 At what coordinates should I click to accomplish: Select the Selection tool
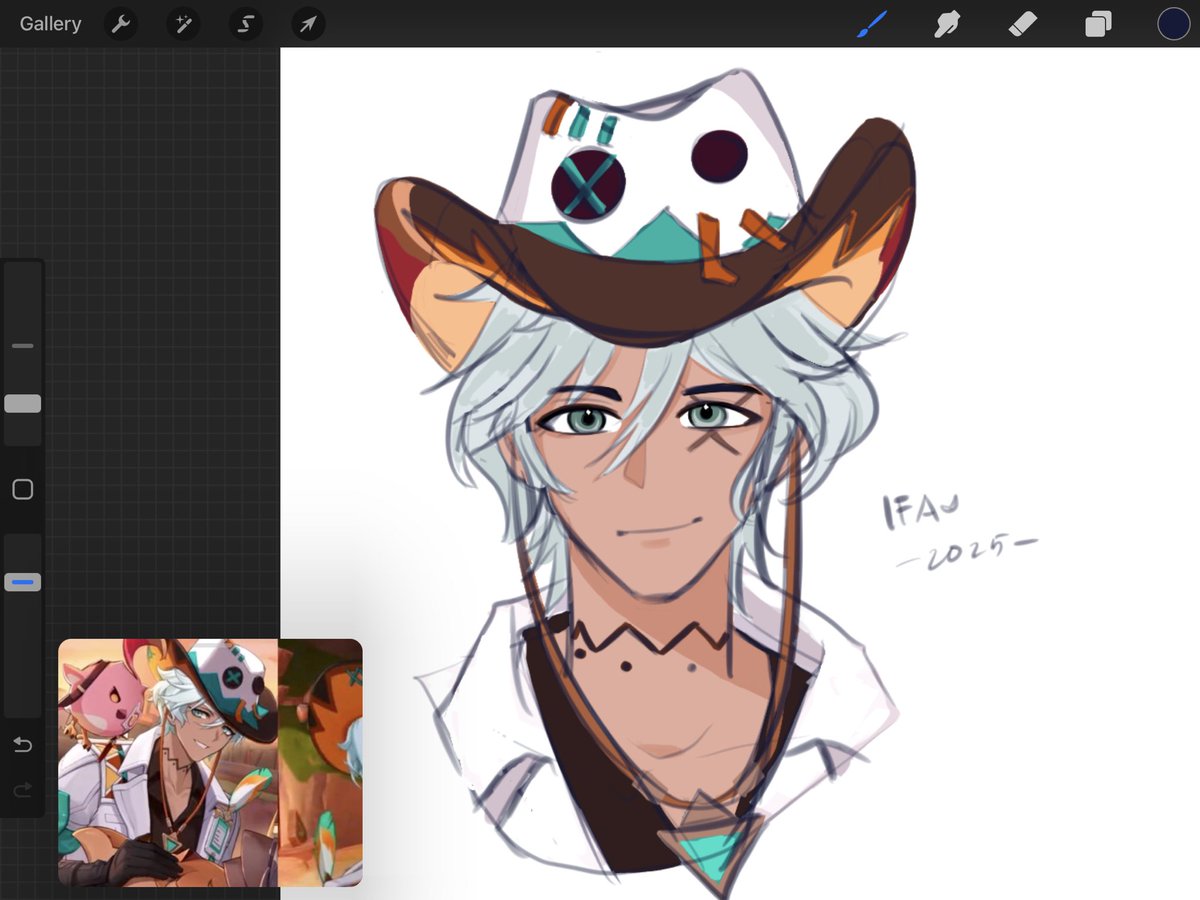(x=245, y=23)
